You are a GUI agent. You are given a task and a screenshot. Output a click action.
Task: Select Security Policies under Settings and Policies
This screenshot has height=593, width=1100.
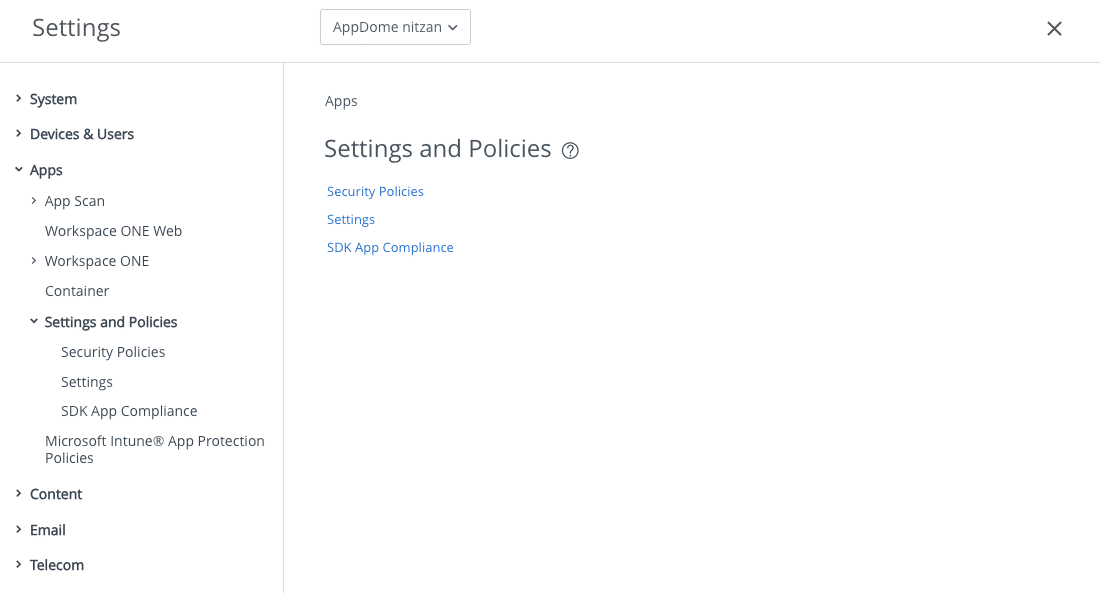point(113,351)
